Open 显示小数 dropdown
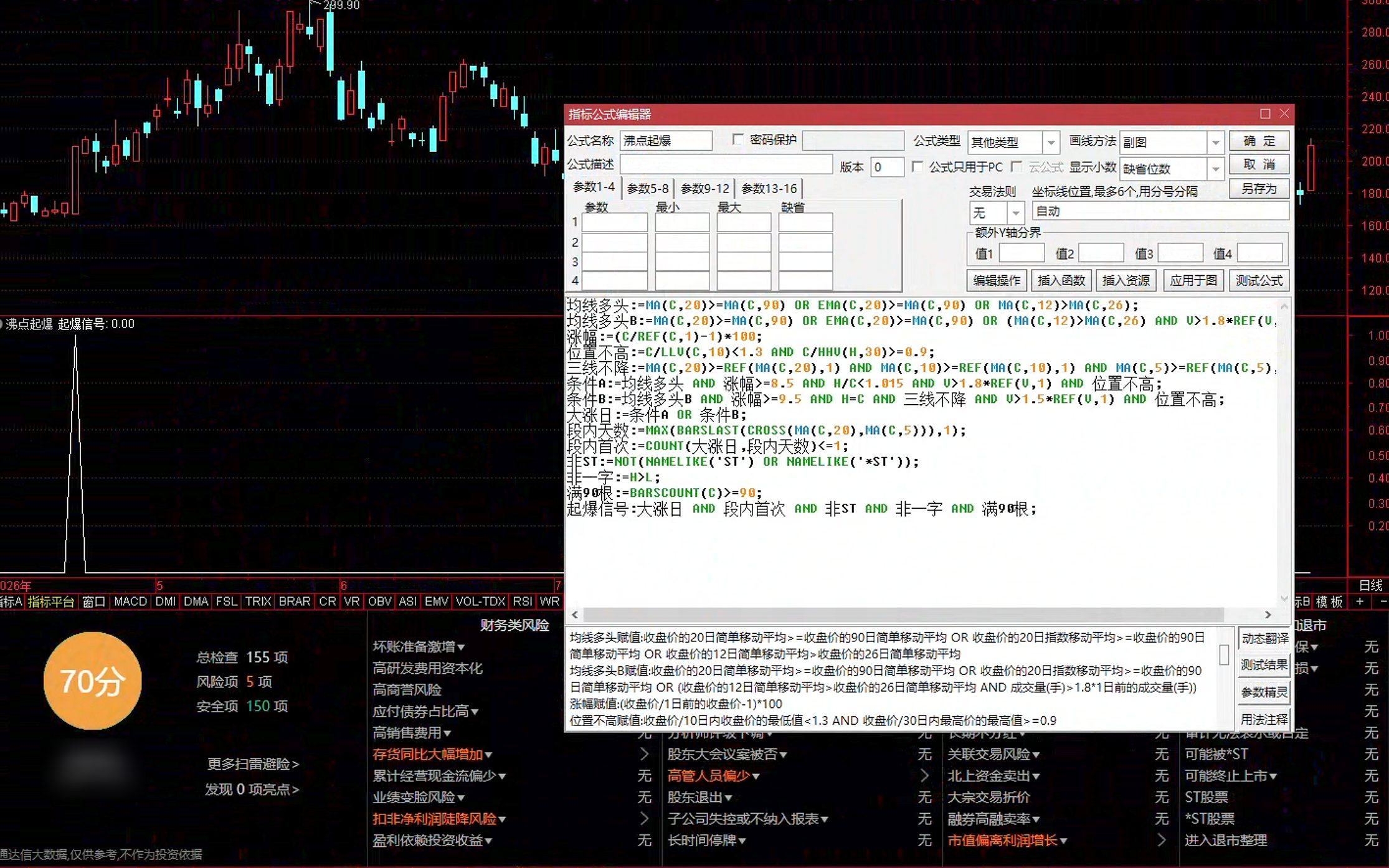The height and width of the screenshot is (868, 1389). (x=1215, y=169)
